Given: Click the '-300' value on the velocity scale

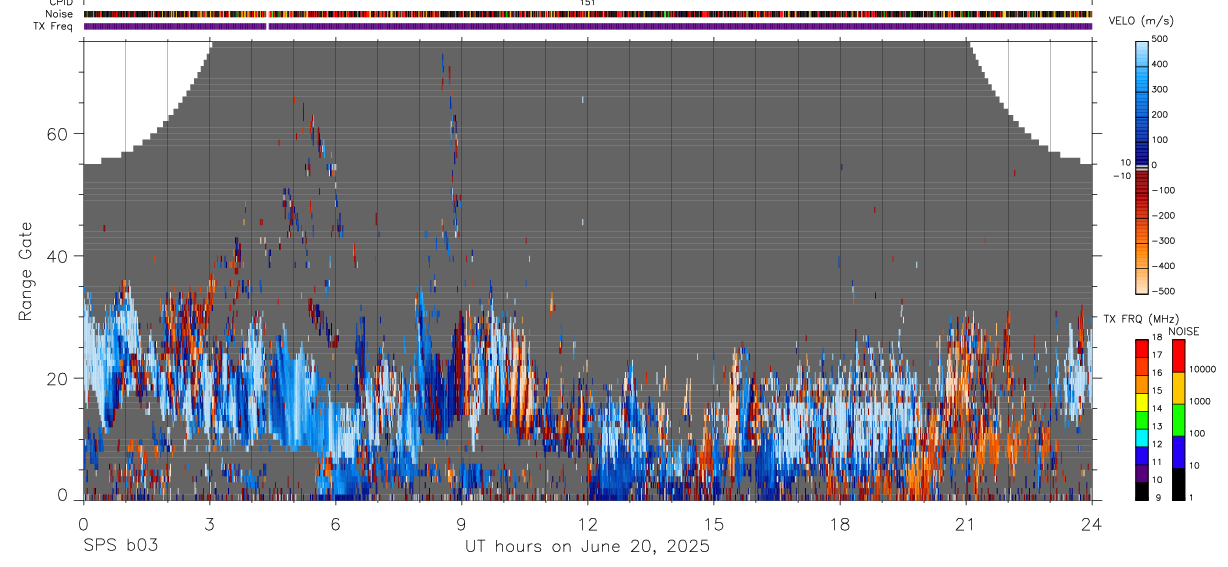Looking at the screenshot, I should coord(1163,241).
